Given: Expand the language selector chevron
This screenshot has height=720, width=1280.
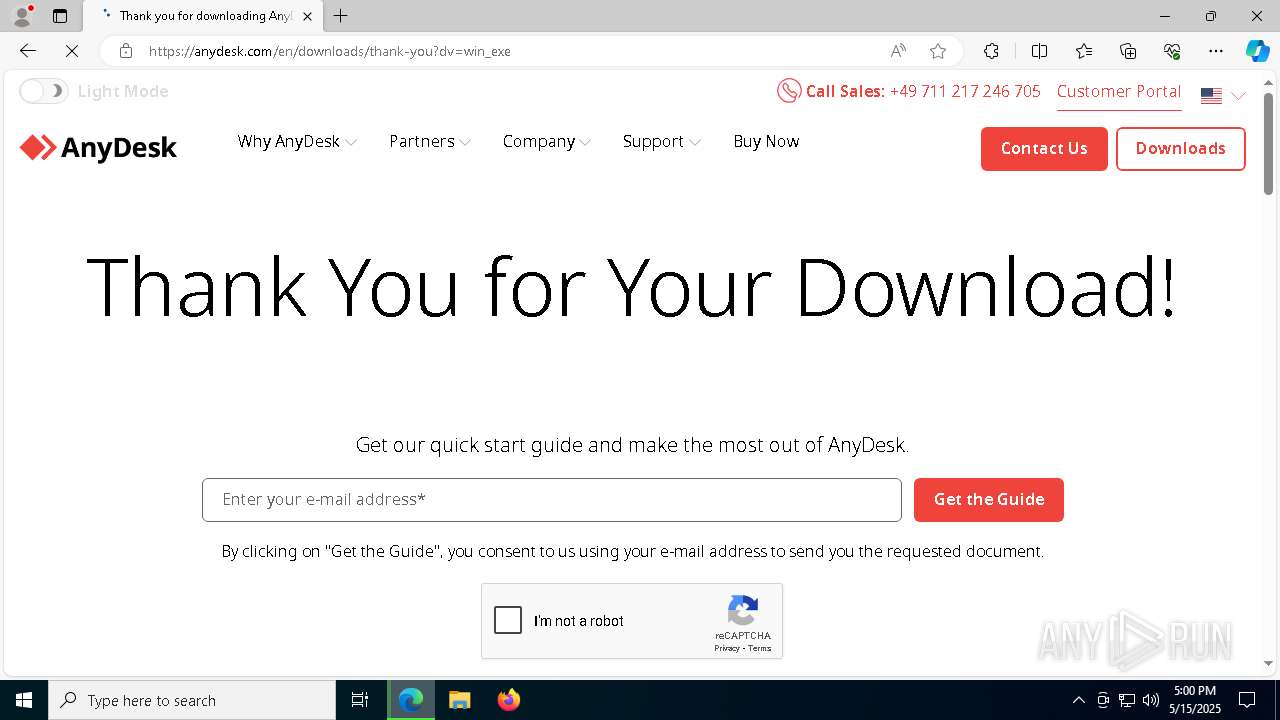Looking at the screenshot, I should [1238, 96].
